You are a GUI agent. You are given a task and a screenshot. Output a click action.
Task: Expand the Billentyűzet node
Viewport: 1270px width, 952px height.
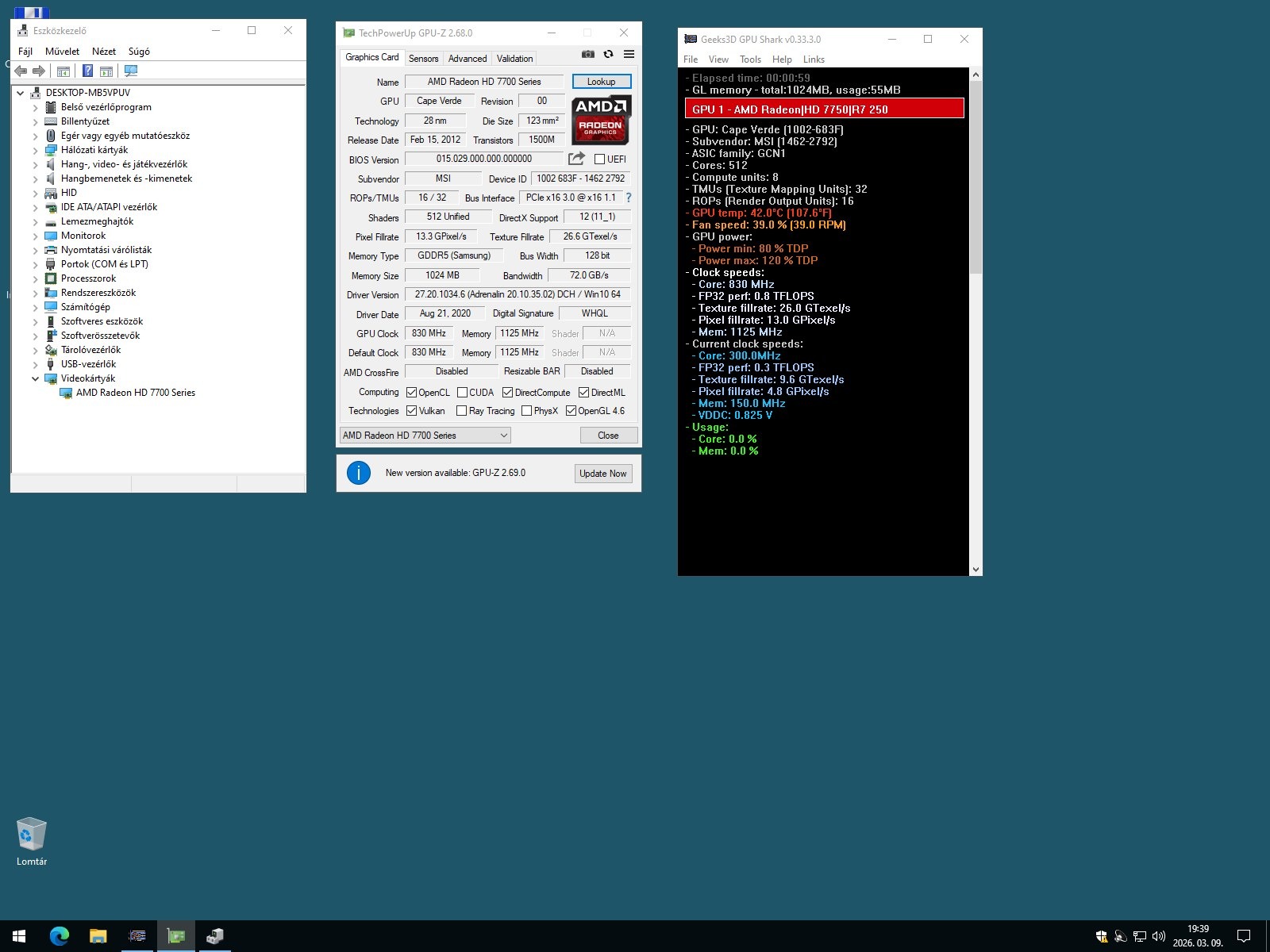coord(35,122)
